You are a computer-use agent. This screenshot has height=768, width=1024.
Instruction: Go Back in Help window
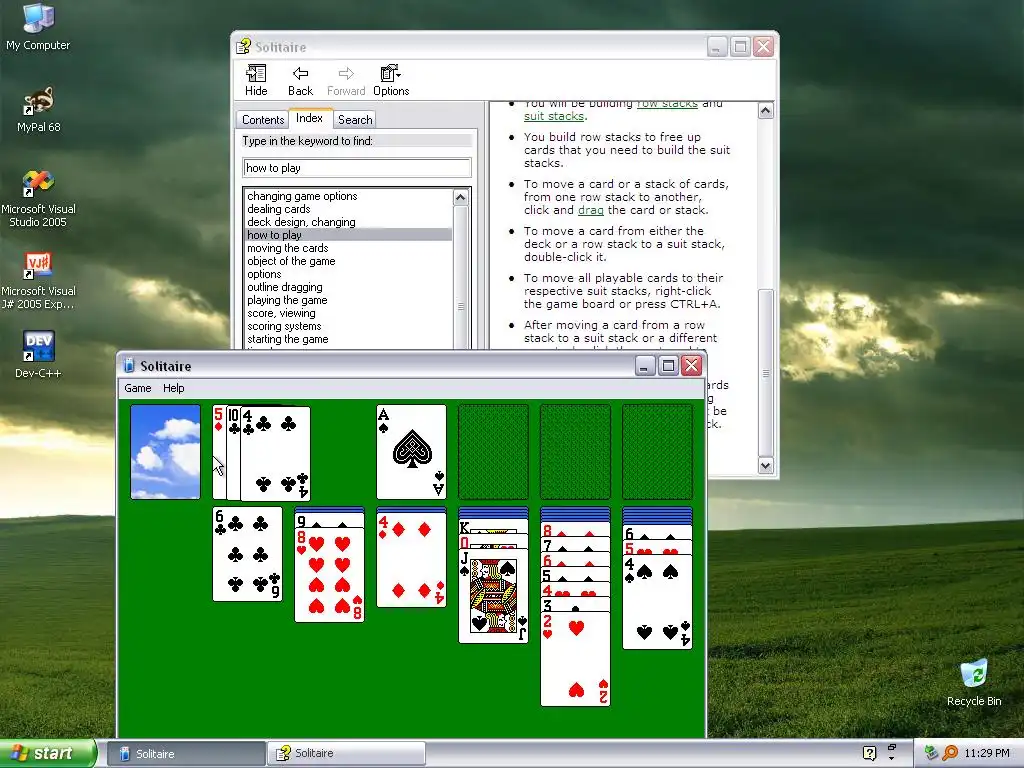tap(300, 80)
